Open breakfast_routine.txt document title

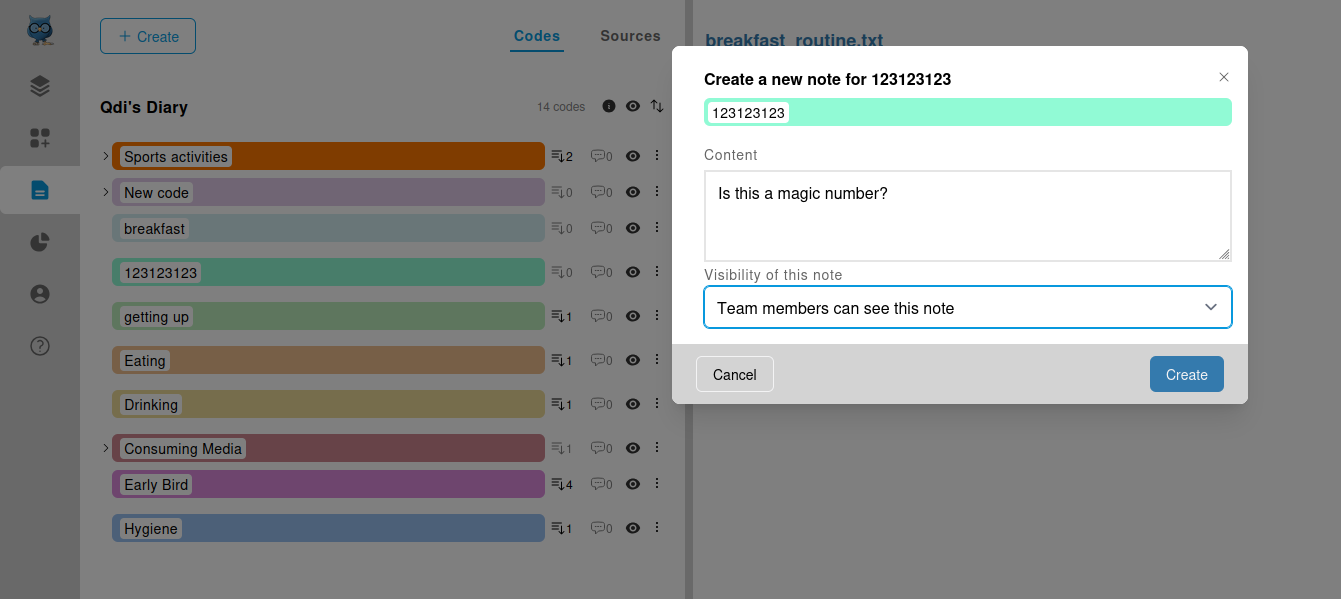(x=794, y=40)
